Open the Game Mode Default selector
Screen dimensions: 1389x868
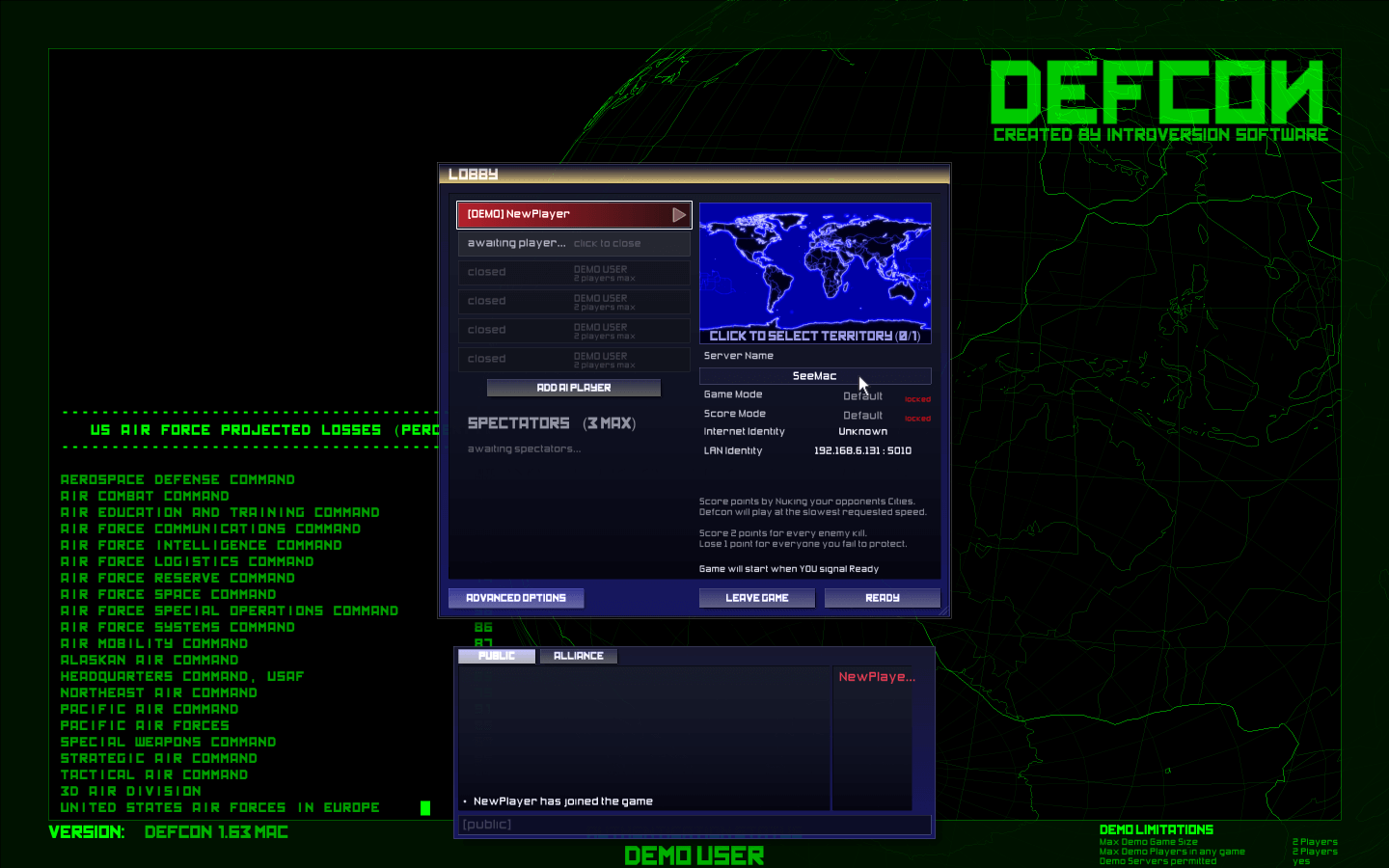[x=863, y=396]
